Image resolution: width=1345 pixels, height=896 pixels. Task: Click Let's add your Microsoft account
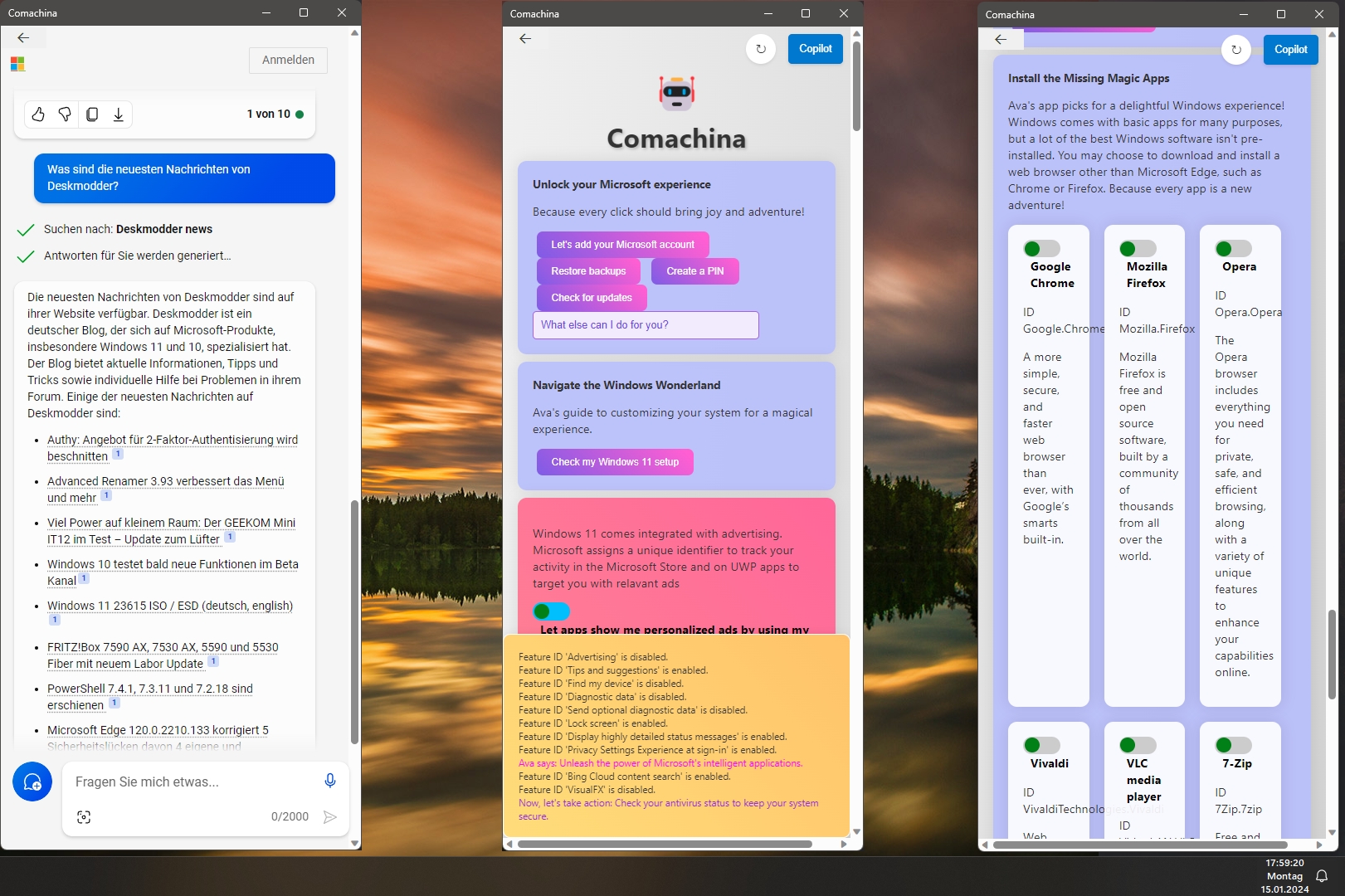(623, 245)
